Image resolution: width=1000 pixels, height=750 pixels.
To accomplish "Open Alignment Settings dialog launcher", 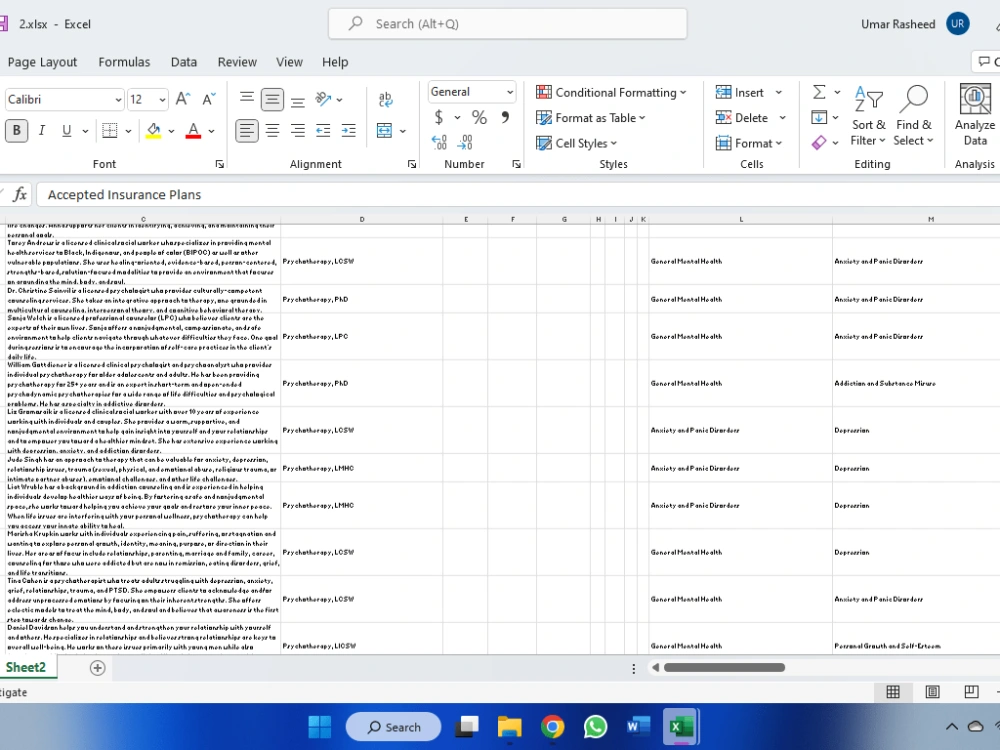I will [412, 165].
